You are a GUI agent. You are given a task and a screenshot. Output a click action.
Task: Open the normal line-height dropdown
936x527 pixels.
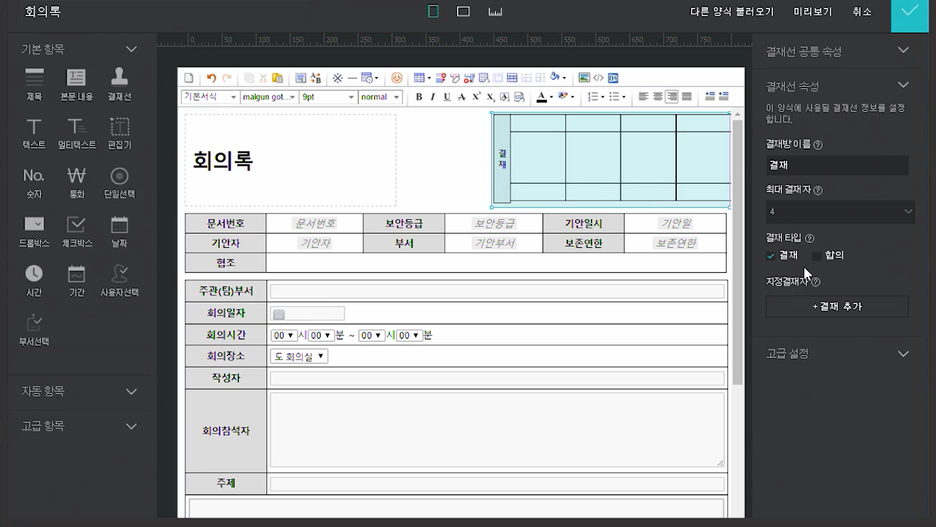[380, 97]
